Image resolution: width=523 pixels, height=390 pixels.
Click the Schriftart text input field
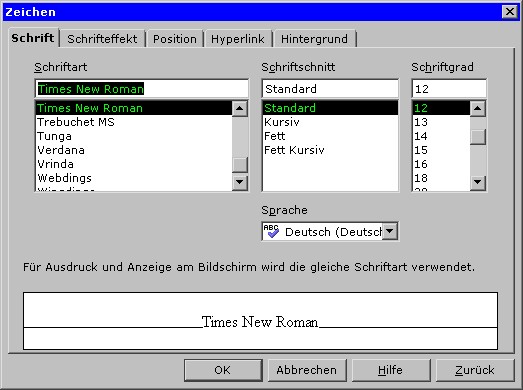point(142,89)
